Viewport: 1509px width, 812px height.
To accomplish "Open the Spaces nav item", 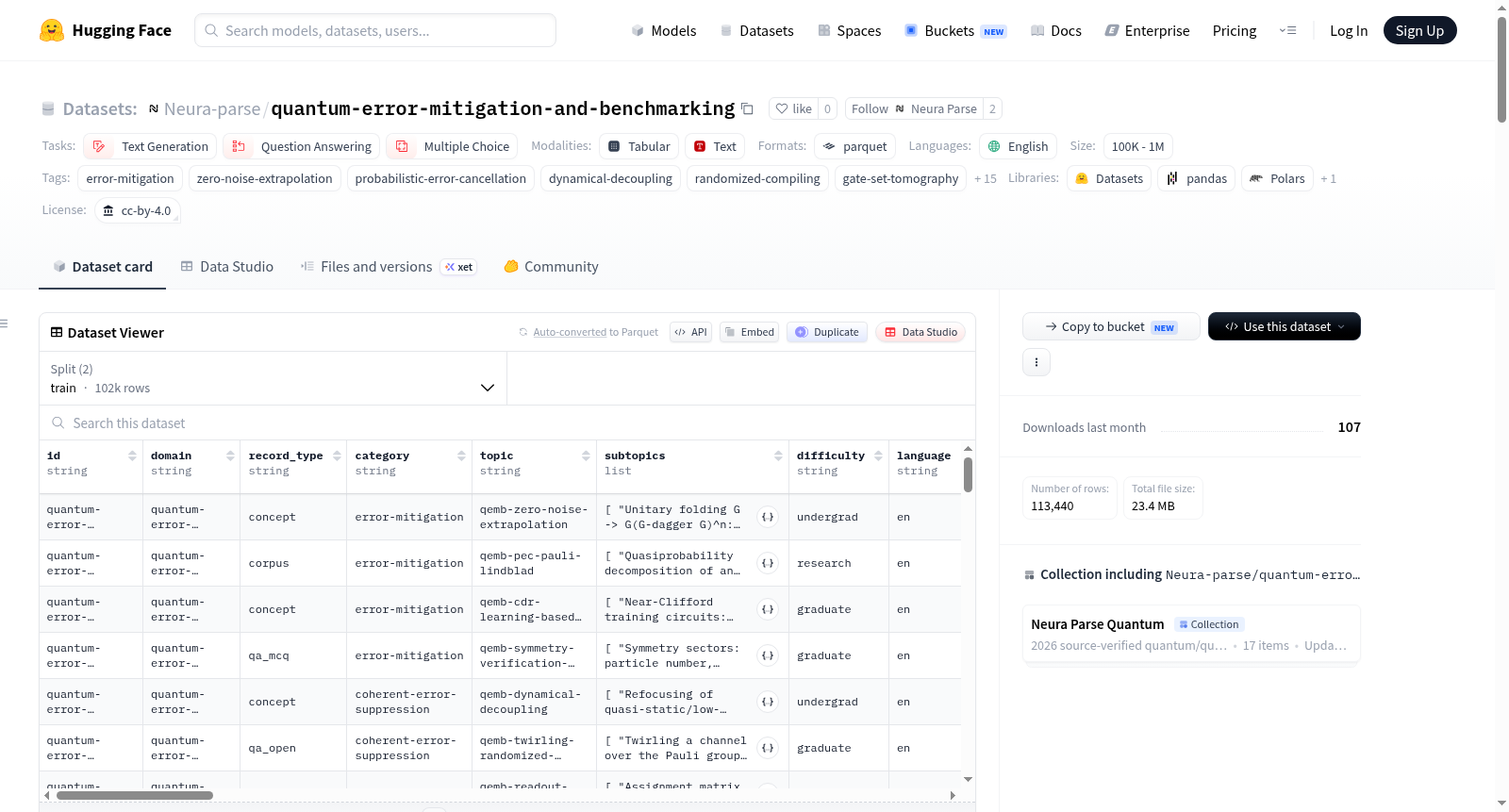I will (x=849, y=30).
